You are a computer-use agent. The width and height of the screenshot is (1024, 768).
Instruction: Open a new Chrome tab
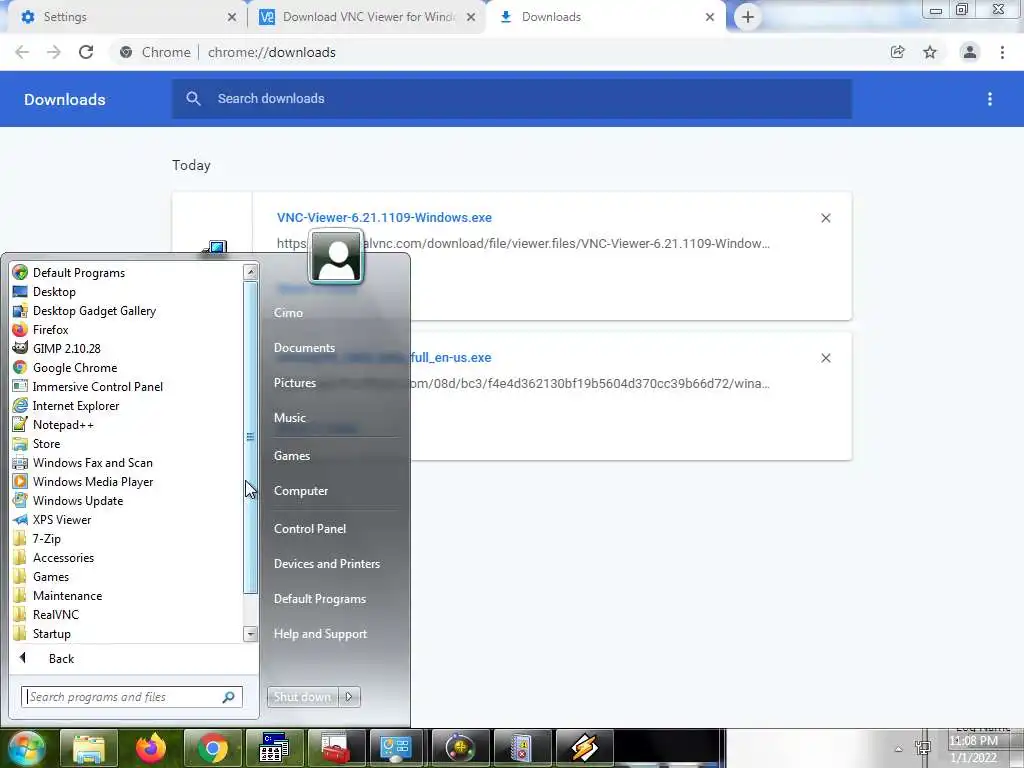pos(748,17)
